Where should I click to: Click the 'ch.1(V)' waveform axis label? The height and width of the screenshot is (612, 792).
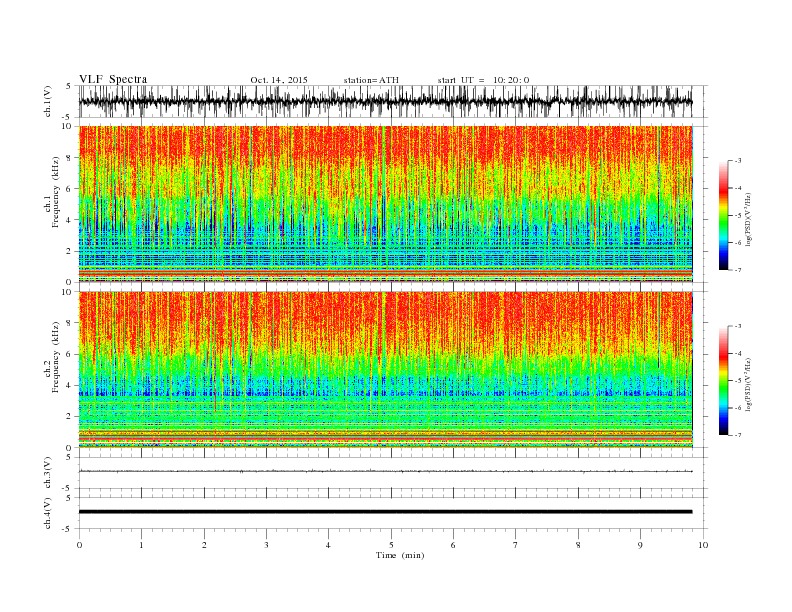tap(48, 101)
